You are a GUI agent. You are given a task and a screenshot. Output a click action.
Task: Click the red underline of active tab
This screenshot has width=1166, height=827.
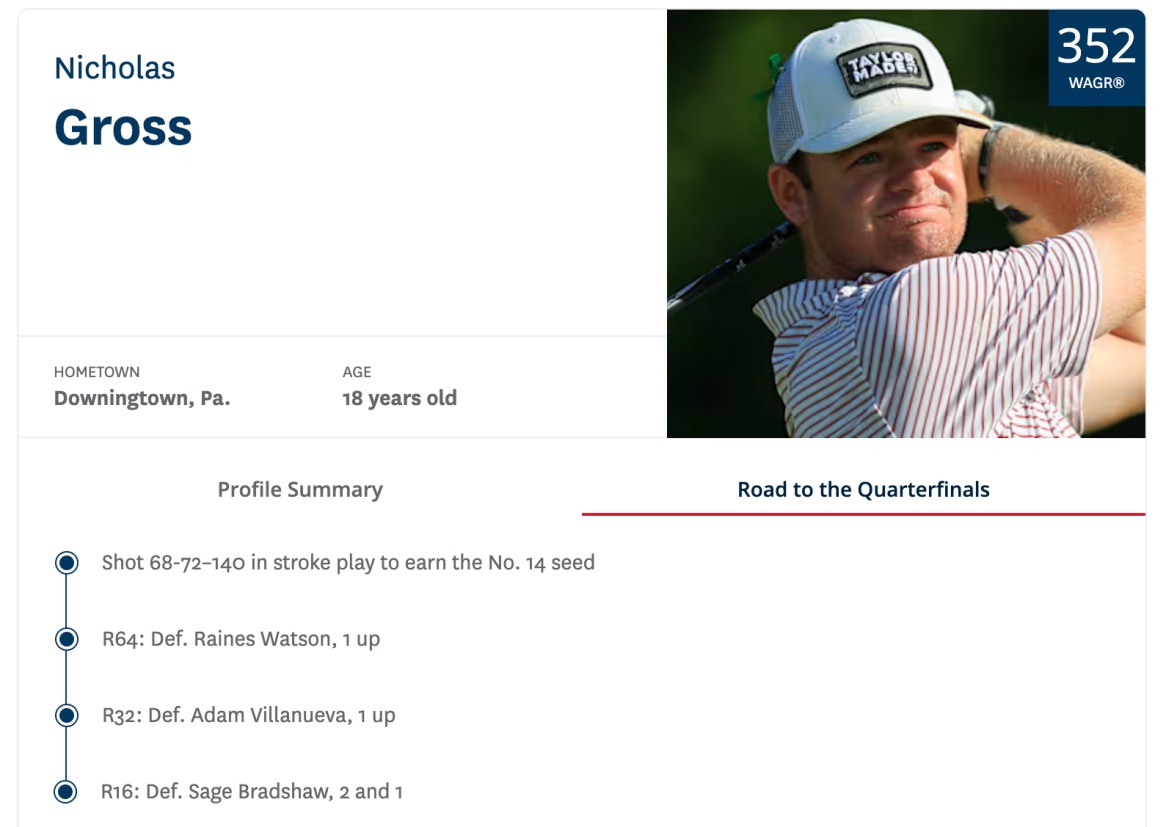tap(863, 514)
